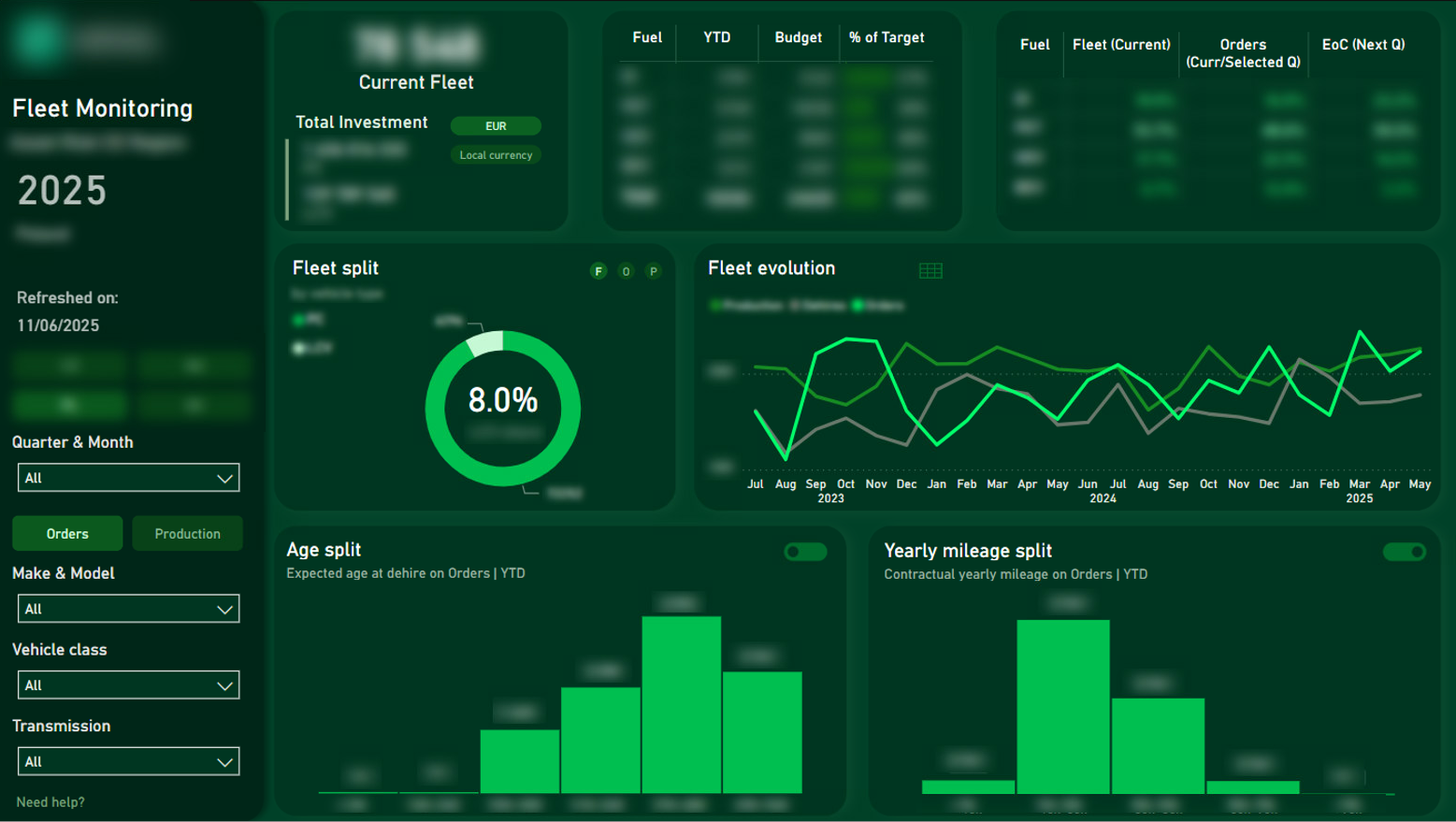Click the YTD column header
The width and height of the screenshot is (1456, 822).
pos(717,37)
